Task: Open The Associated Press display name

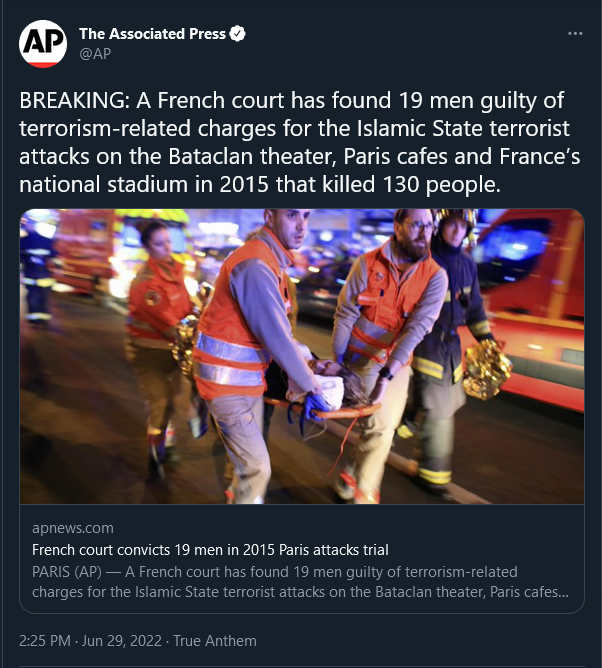Action: coord(153,34)
